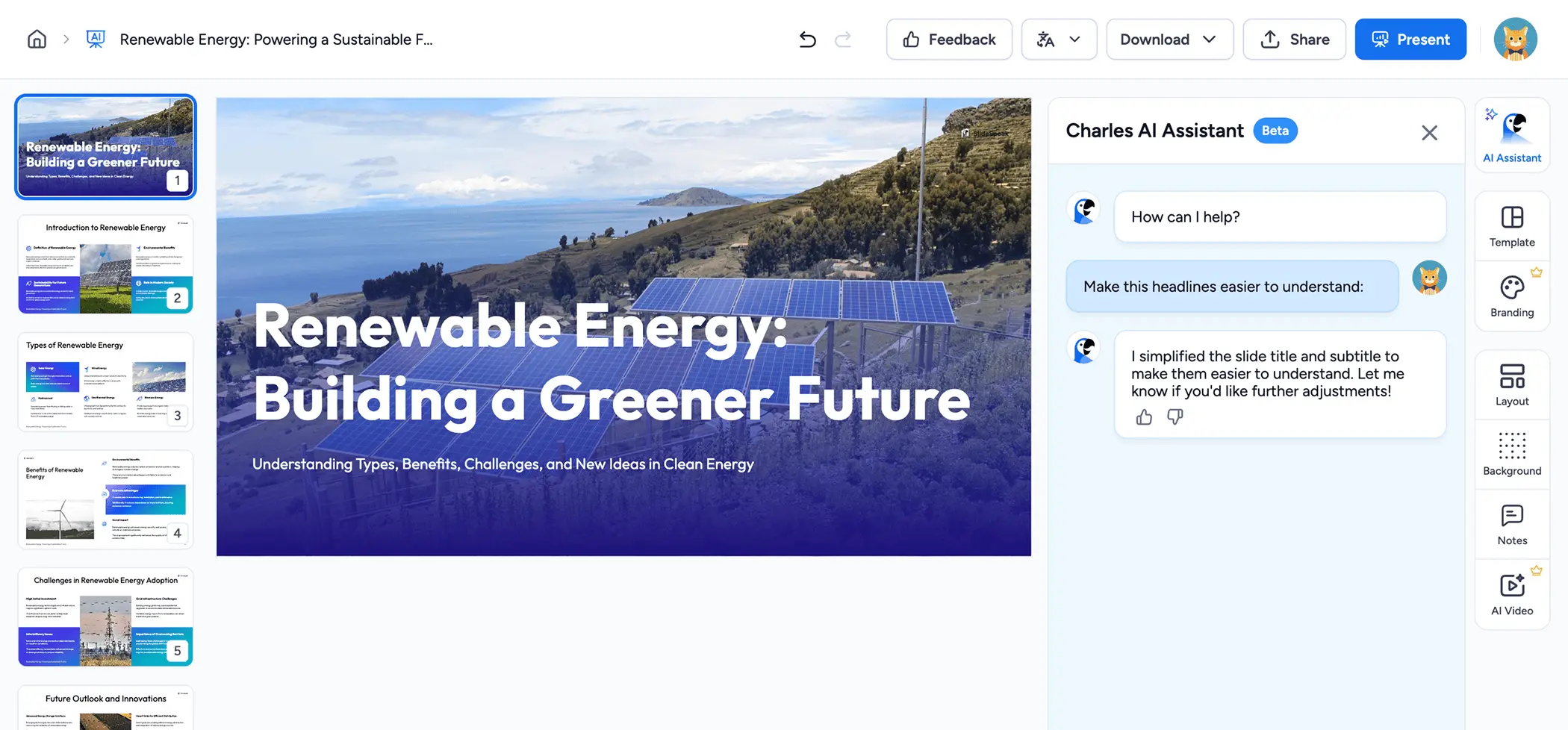
Task: Open the Layout options
Action: click(1512, 384)
